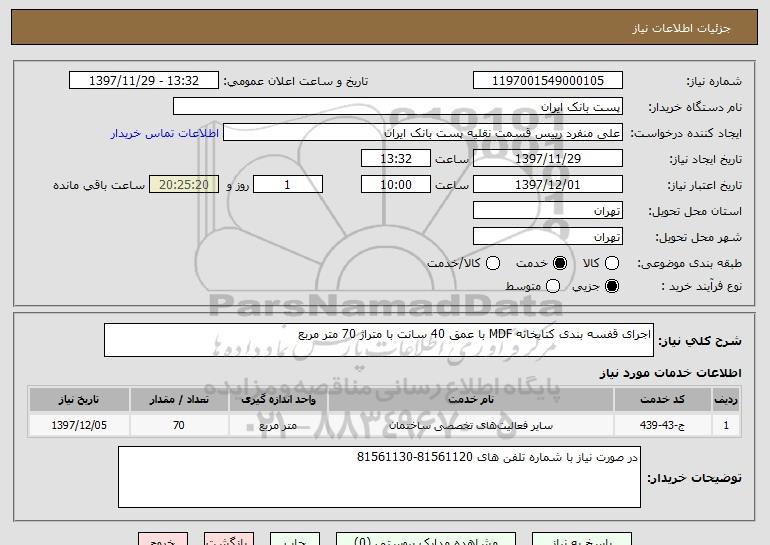The image size is (770, 545).
Task: Open the اطلاعات تماس خریدار link
Action: point(165,134)
